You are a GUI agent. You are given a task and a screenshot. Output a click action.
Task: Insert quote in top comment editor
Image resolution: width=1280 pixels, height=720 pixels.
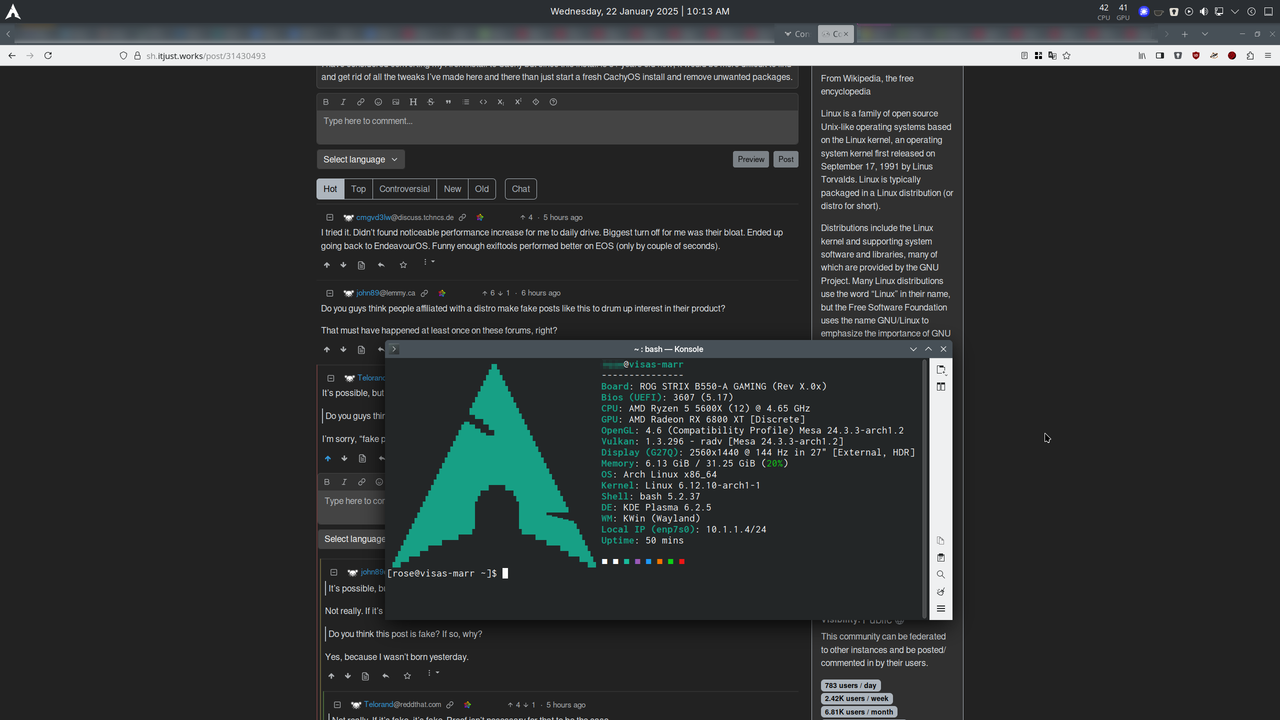(x=448, y=102)
